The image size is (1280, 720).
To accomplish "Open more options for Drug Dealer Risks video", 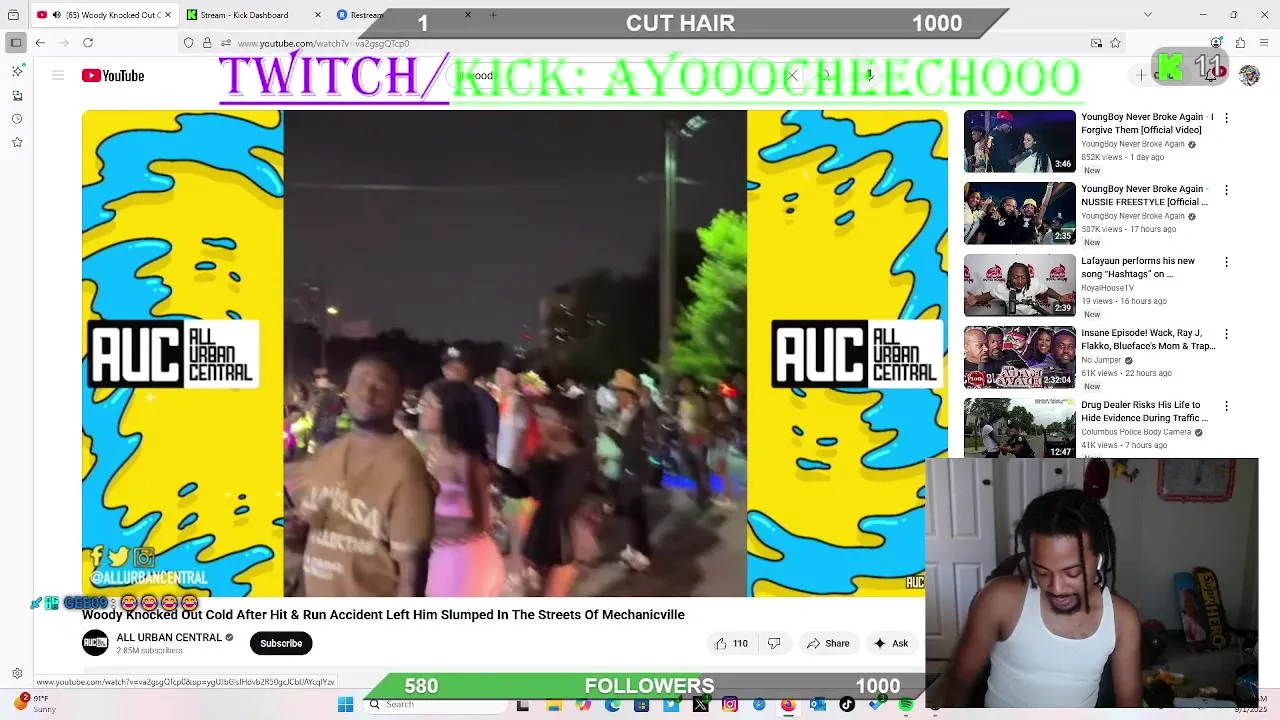I will point(1226,406).
